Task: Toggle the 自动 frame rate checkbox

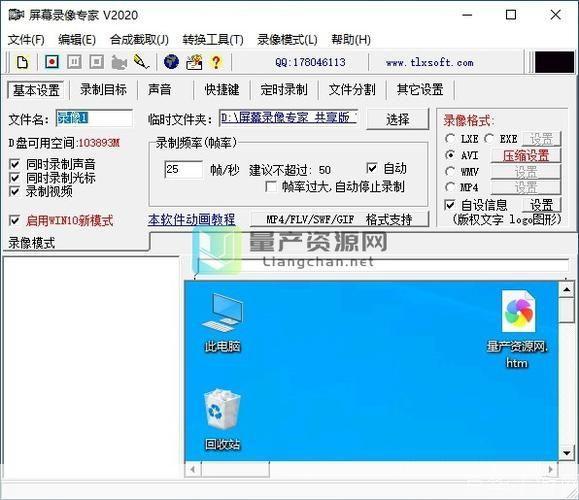Action: (x=372, y=168)
